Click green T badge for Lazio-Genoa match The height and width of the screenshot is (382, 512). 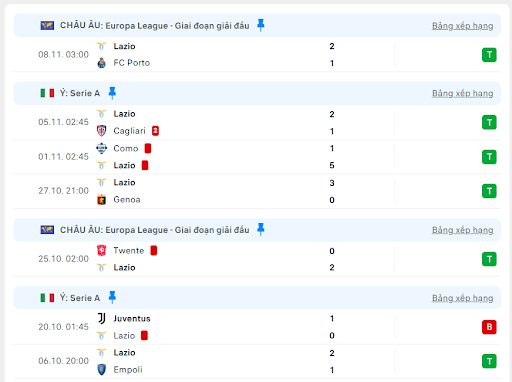tap(489, 191)
